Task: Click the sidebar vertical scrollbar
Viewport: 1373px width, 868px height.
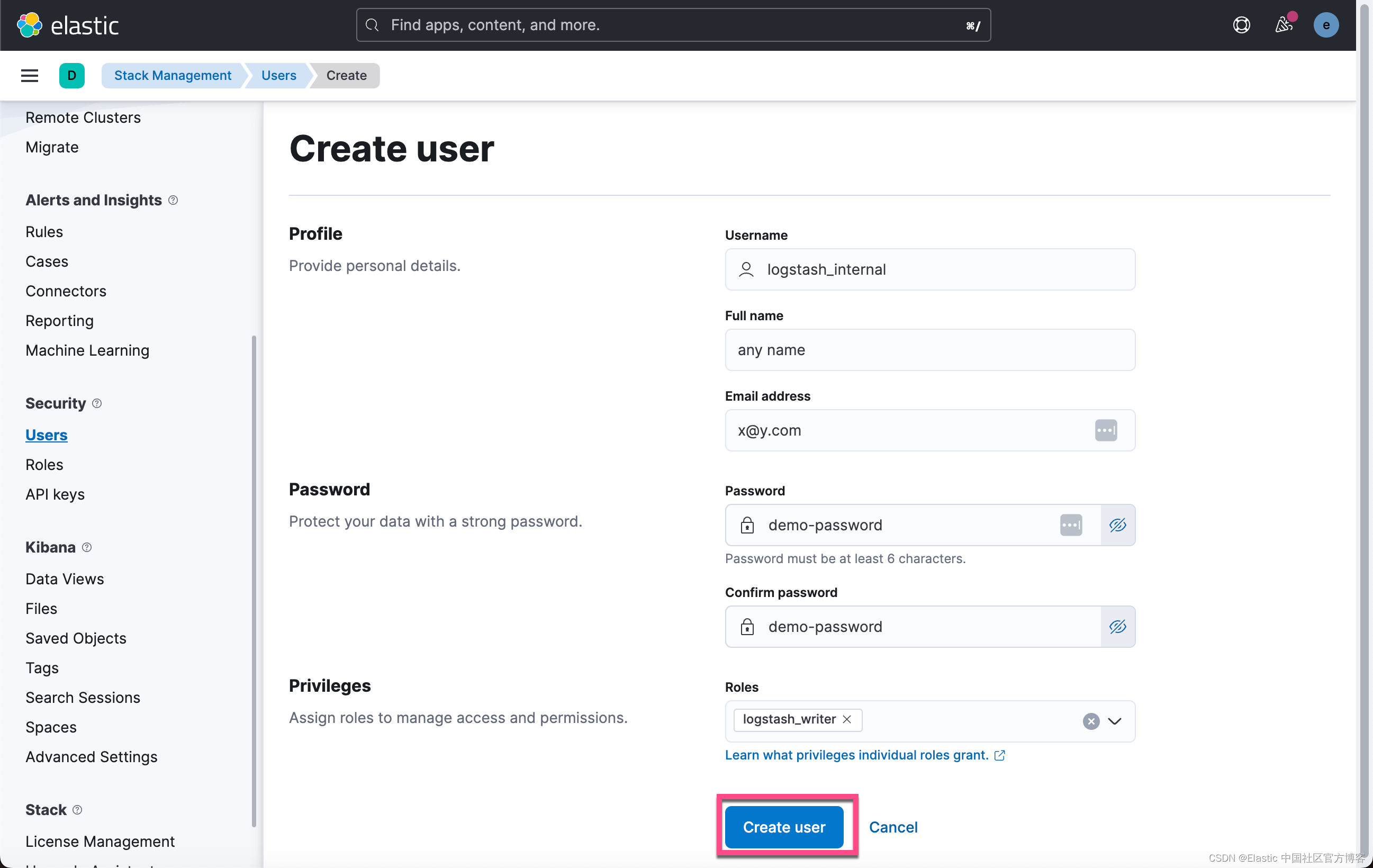Action: tap(254, 581)
